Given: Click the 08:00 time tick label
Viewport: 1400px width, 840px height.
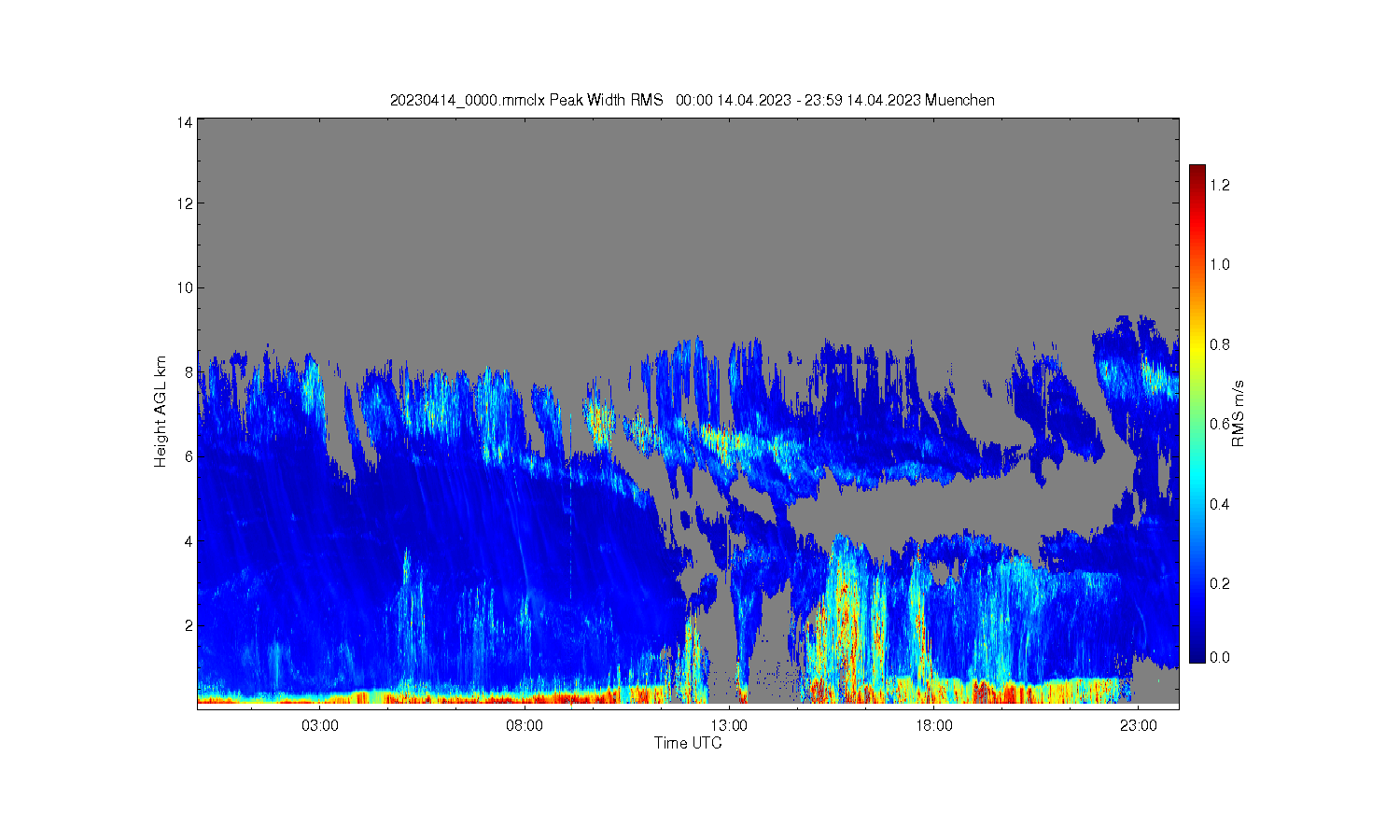Looking at the screenshot, I should (525, 725).
